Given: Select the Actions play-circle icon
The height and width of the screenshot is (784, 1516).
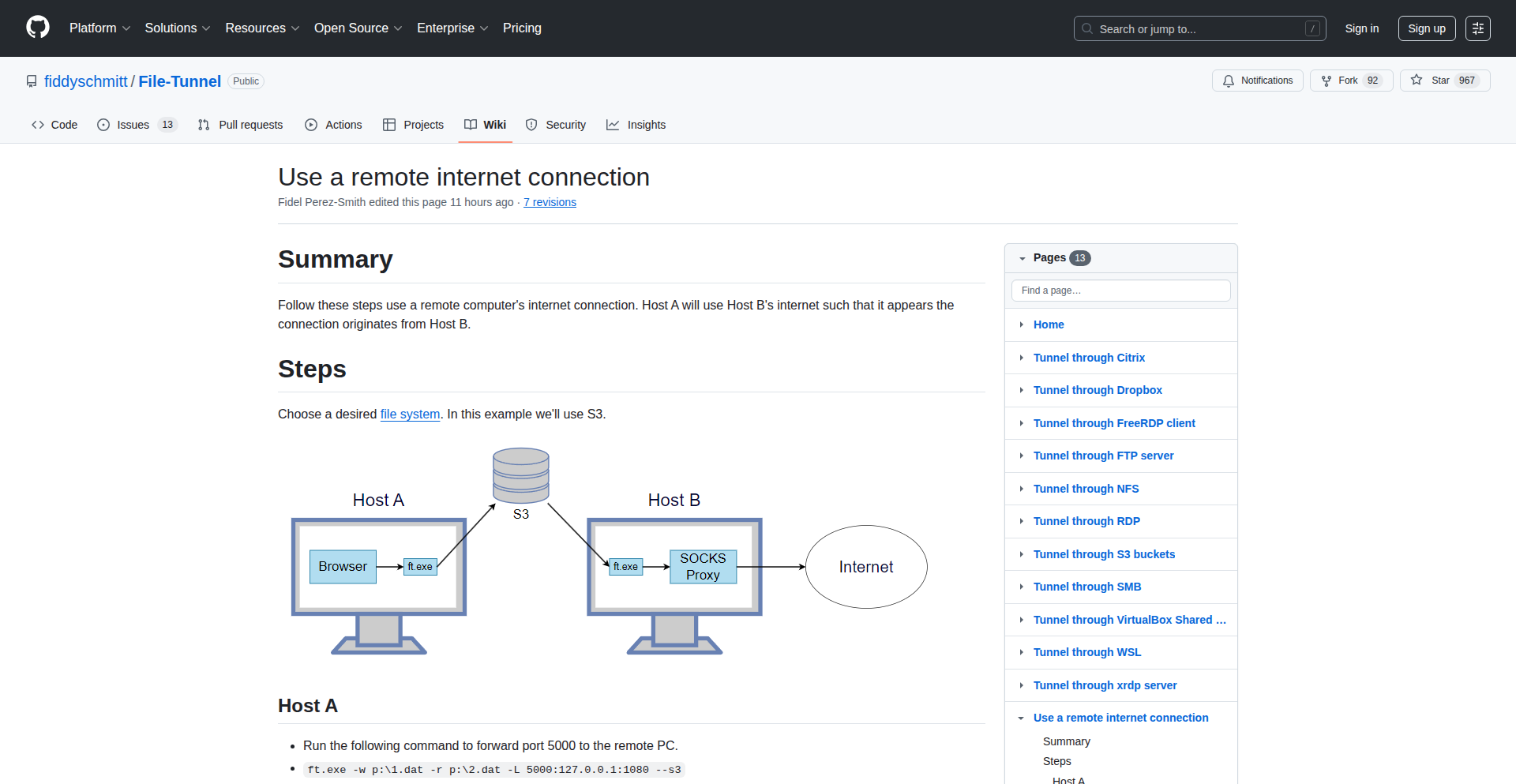Looking at the screenshot, I should (x=311, y=125).
